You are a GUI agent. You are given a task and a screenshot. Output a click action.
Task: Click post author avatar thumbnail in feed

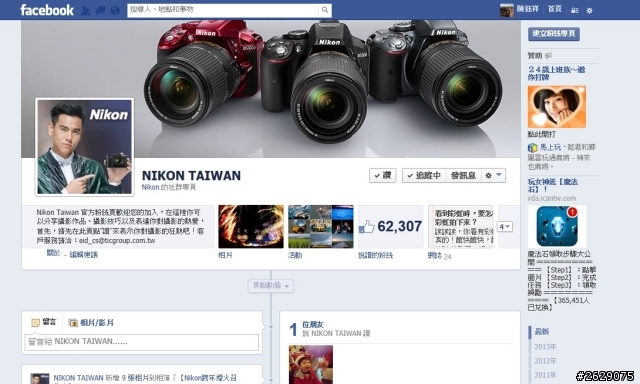[40, 378]
